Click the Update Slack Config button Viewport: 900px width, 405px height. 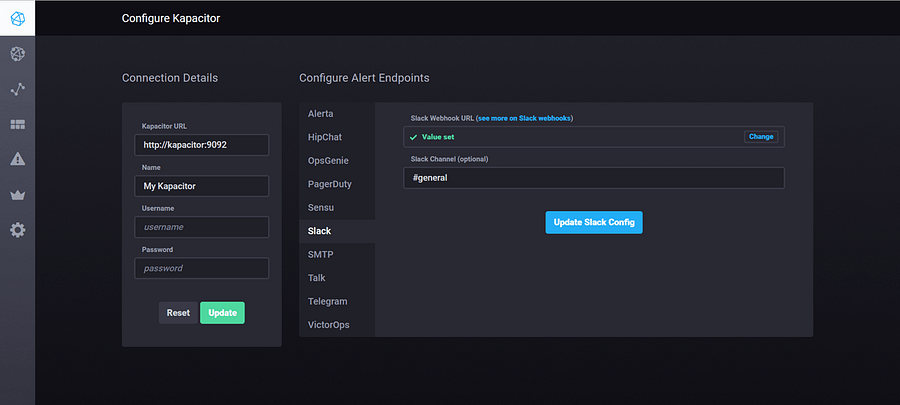point(594,222)
